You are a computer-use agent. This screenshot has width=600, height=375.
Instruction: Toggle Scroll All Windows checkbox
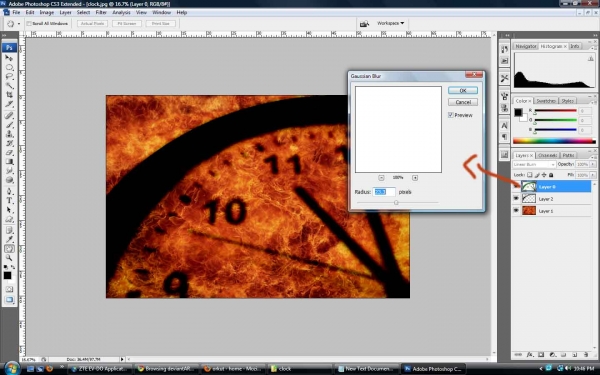click(29, 24)
